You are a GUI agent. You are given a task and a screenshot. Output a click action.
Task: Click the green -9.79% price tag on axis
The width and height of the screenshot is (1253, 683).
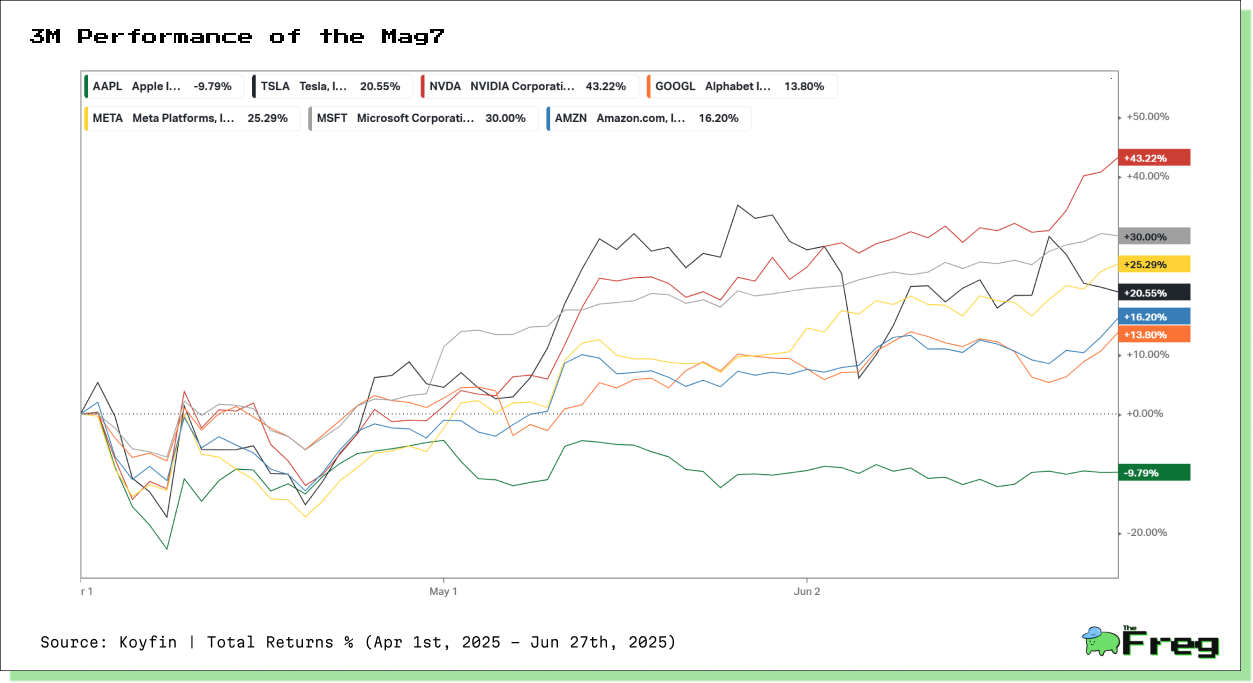(x=1155, y=472)
